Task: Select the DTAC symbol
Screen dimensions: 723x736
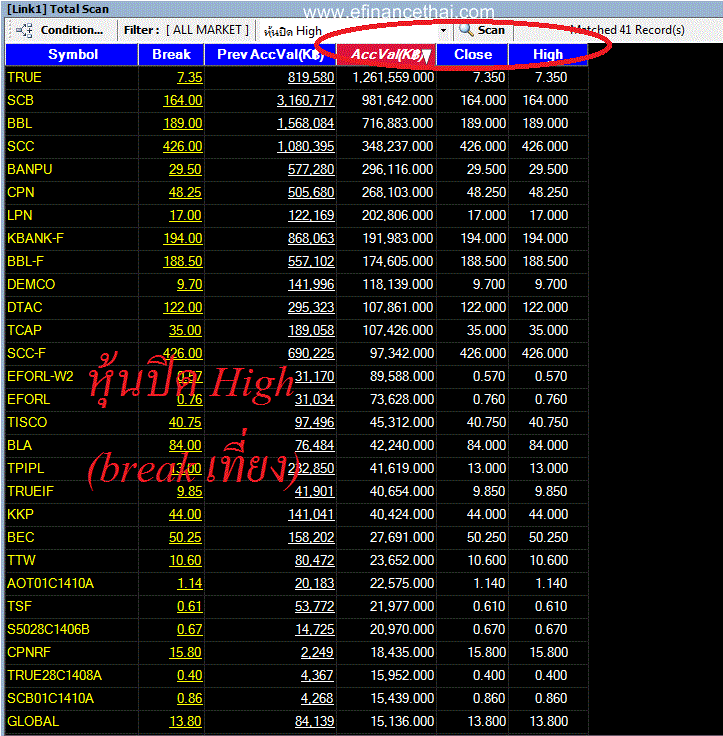Action: (25, 307)
